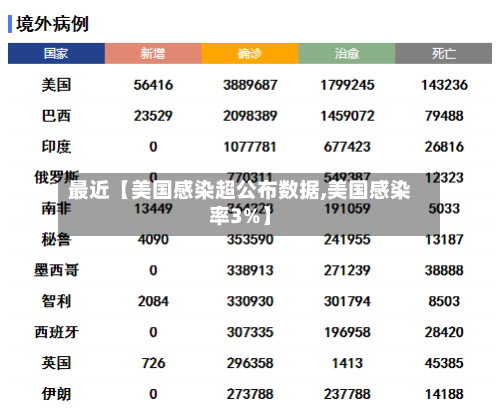
Task: Select confirmed value 296358
Action: click(x=250, y=363)
